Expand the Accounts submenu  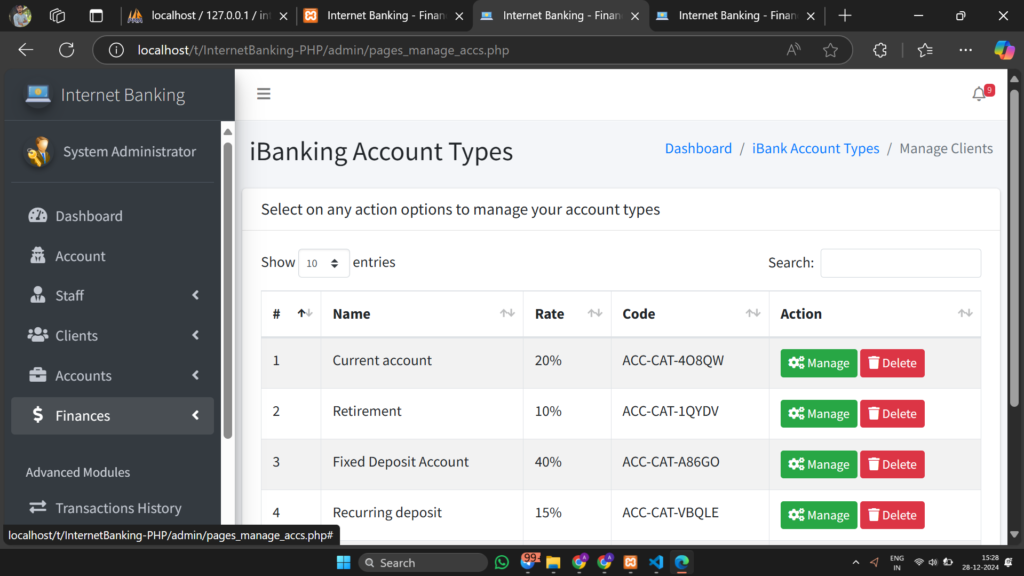pos(195,375)
